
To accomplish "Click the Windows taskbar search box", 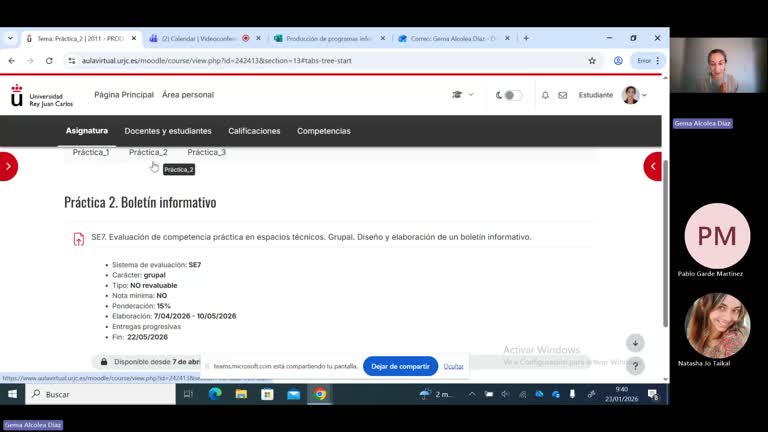I will pyautogui.click(x=100, y=394).
